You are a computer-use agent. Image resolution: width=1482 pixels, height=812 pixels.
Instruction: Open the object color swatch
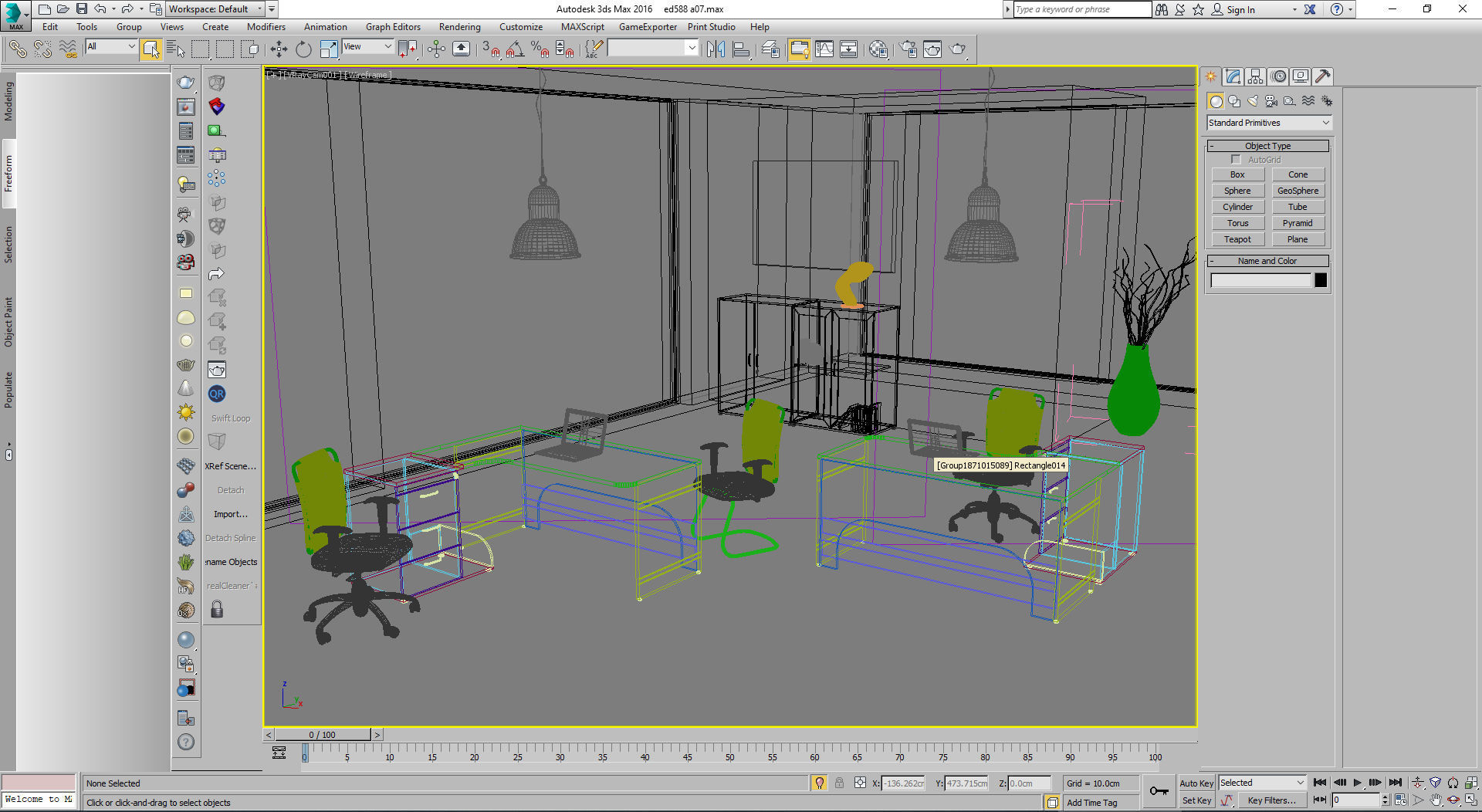point(1321,280)
